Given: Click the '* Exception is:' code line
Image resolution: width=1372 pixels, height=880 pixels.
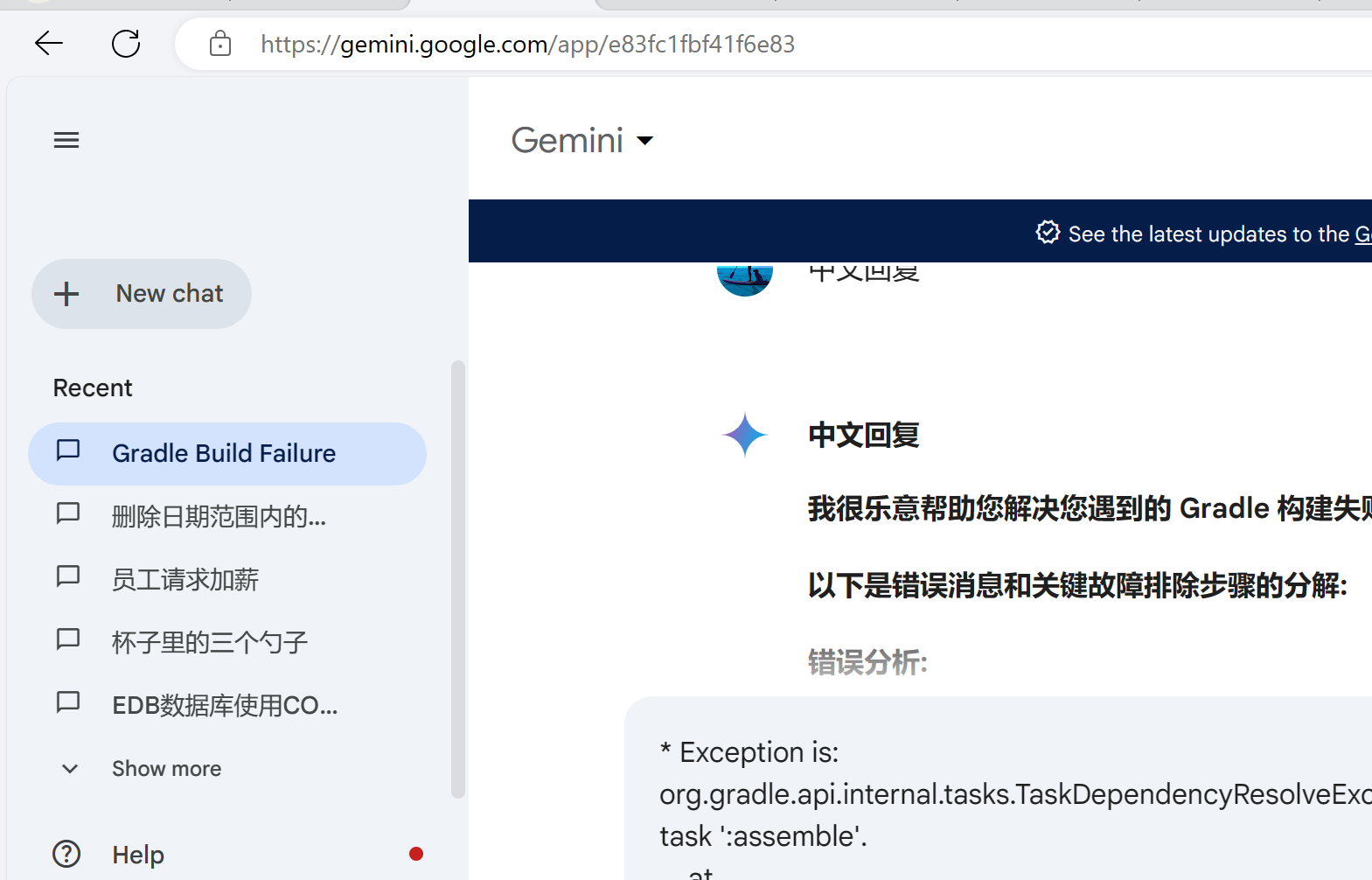Looking at the screenshot, I should click(749, 752).
